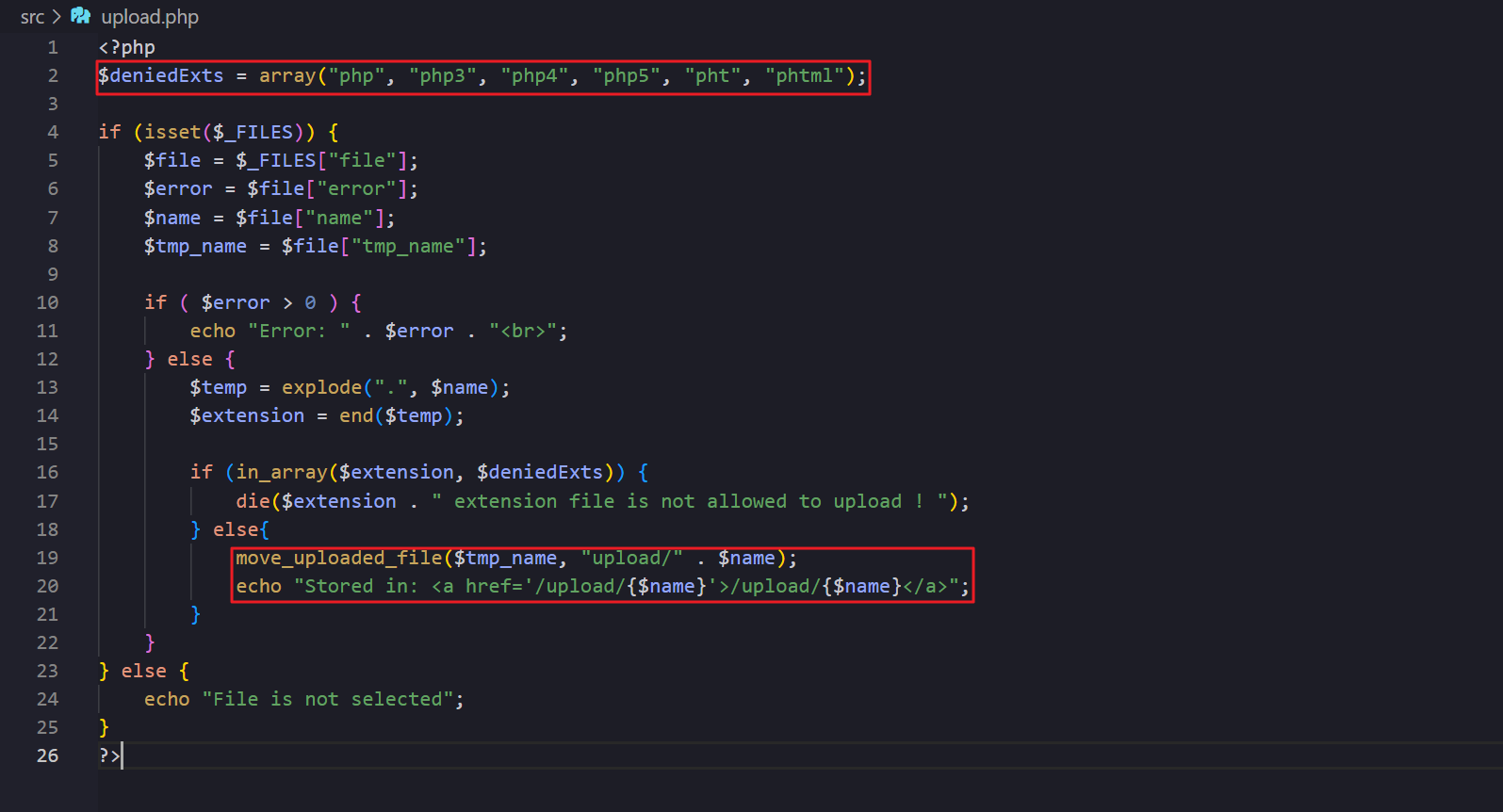Viewport: 1503px width, 812px height.
Task: Click the PHP elephant file icon in breadcrumb
Action: pos(81,16)
